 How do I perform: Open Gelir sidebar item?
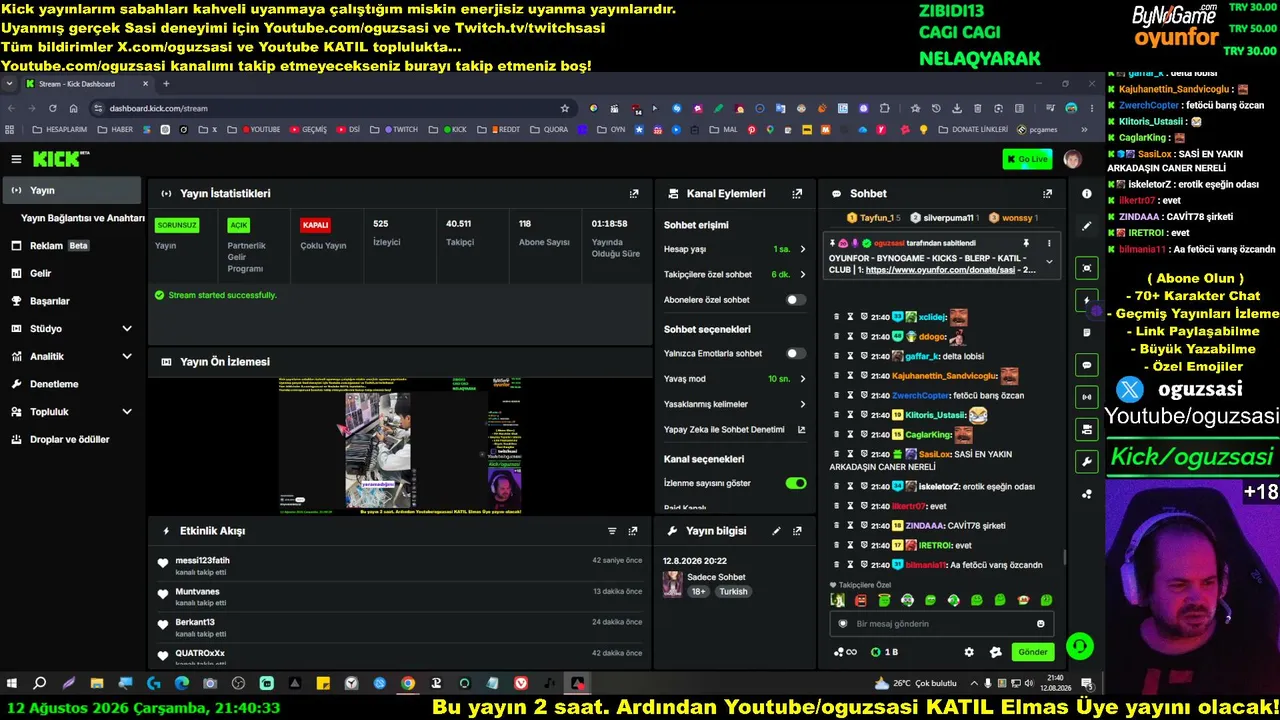(70, 273)
